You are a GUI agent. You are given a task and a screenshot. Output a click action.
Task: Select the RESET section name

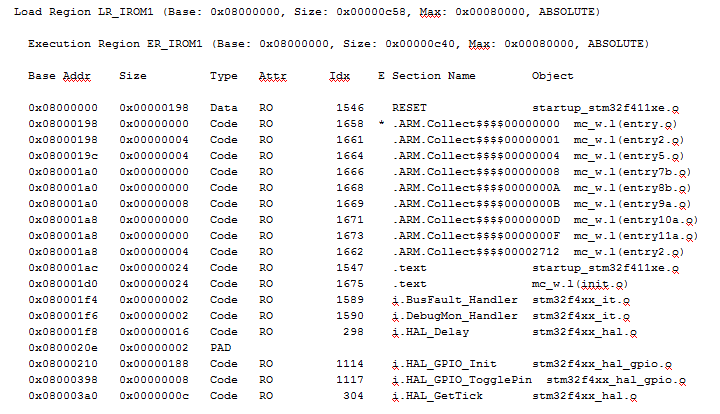[x=409, y=108]
